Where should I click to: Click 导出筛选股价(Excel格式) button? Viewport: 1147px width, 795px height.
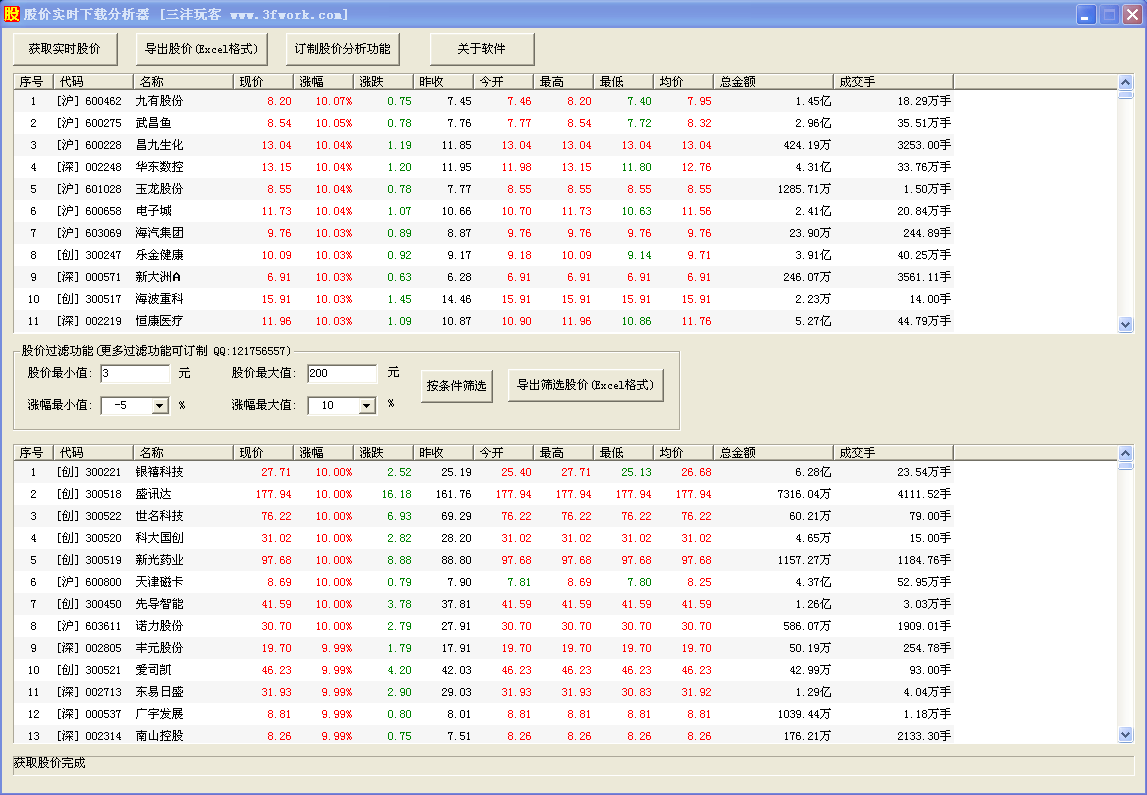point(585,386)
